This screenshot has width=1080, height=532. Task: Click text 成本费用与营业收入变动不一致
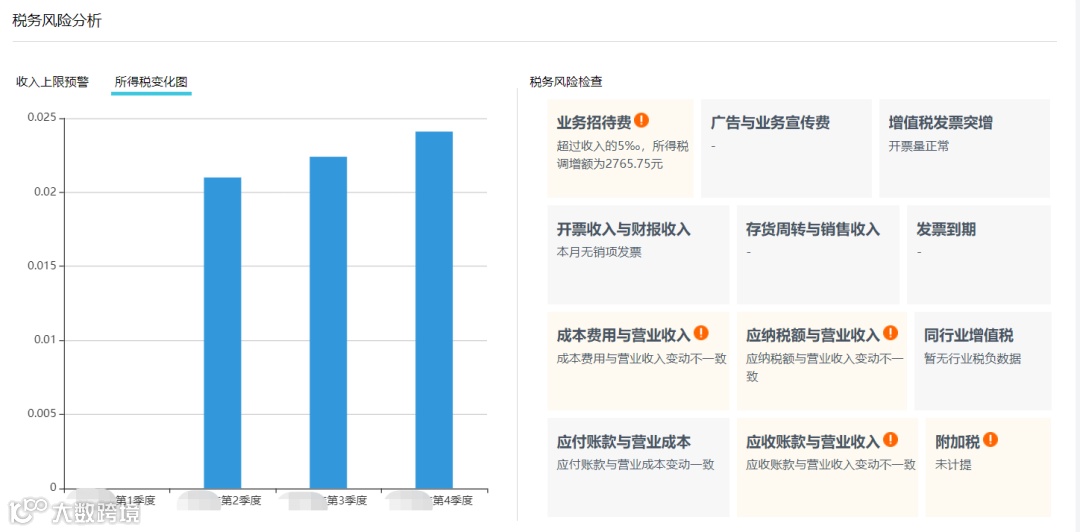click(x=641, y=358)
